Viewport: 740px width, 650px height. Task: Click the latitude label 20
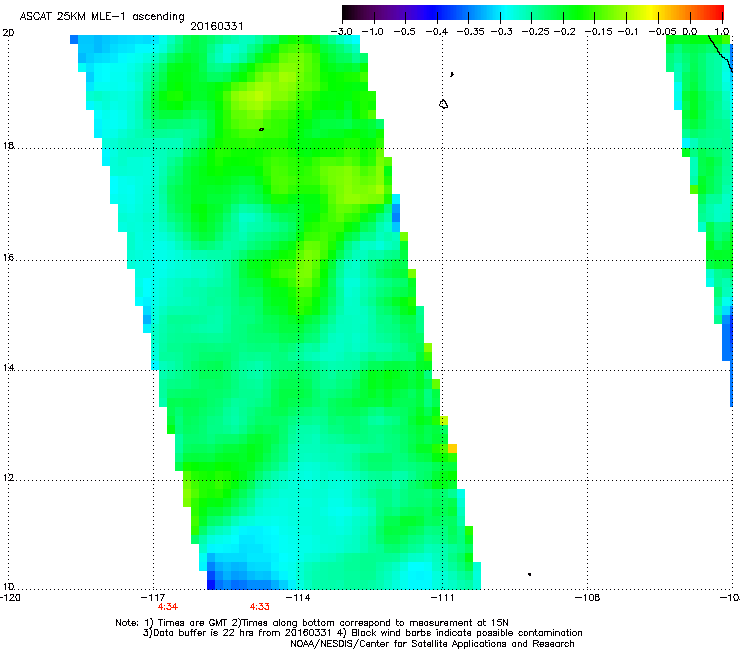click(x=8, y=33)
